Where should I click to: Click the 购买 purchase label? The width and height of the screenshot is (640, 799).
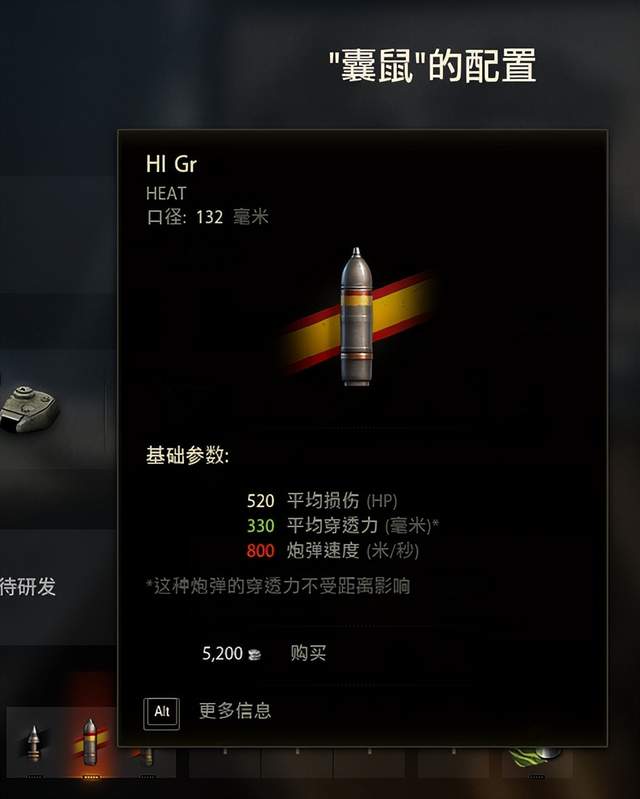point(308,653)
